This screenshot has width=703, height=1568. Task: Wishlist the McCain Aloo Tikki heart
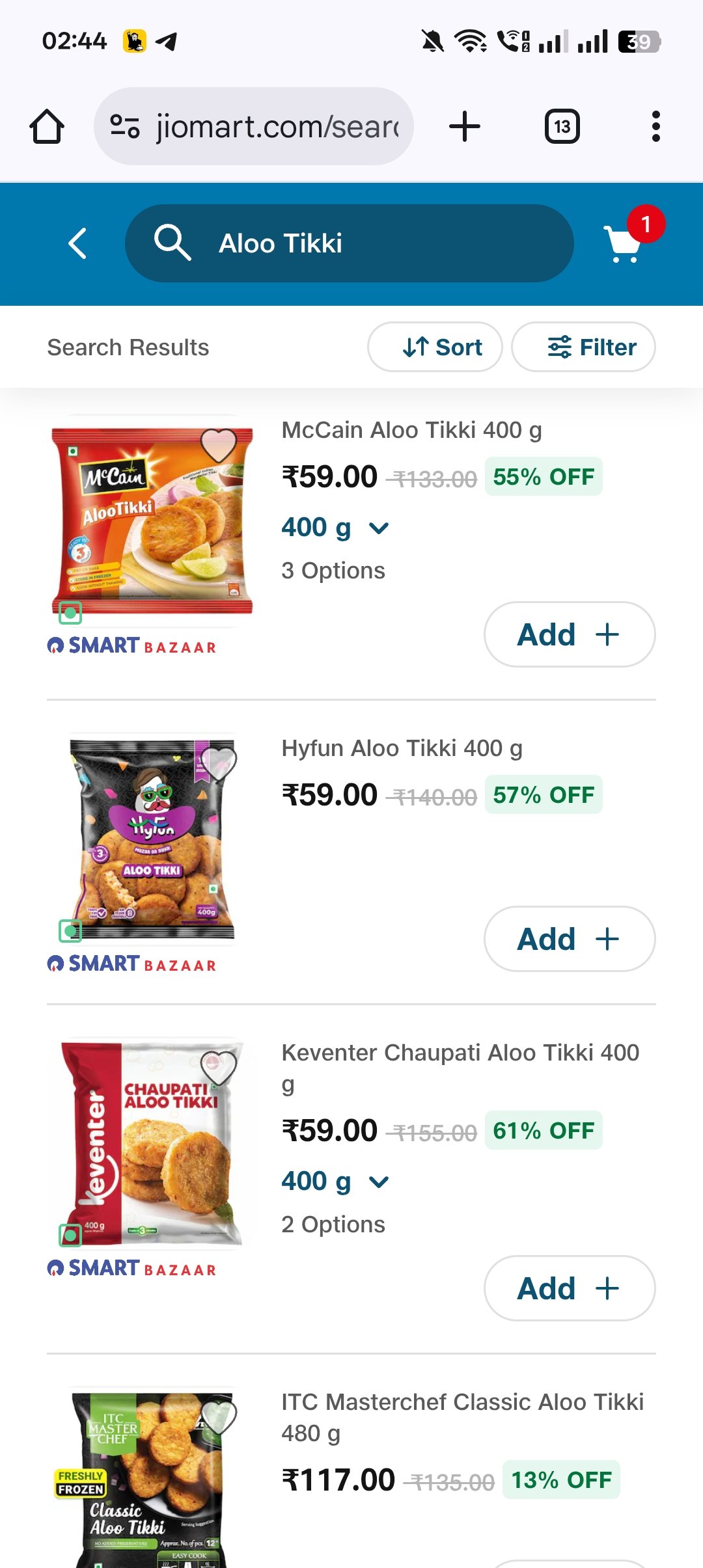[x=219, y=445]
